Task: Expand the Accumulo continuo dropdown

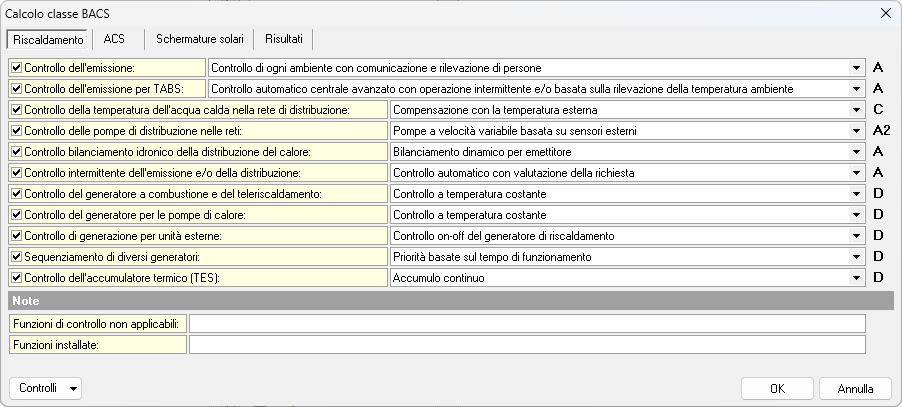Action: 857,278
